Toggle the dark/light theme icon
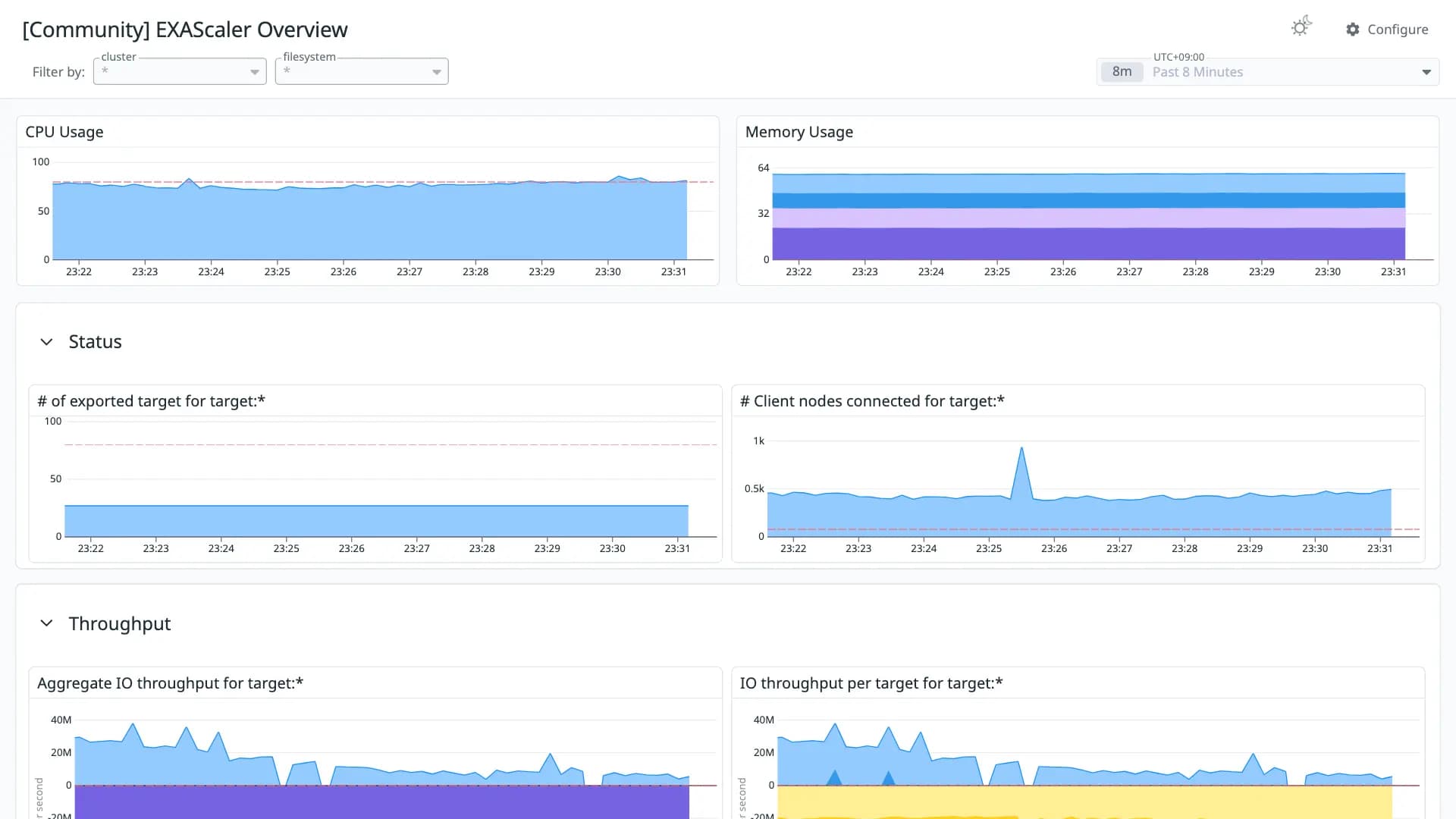The image size is (1456, 819). (1301, 27)
